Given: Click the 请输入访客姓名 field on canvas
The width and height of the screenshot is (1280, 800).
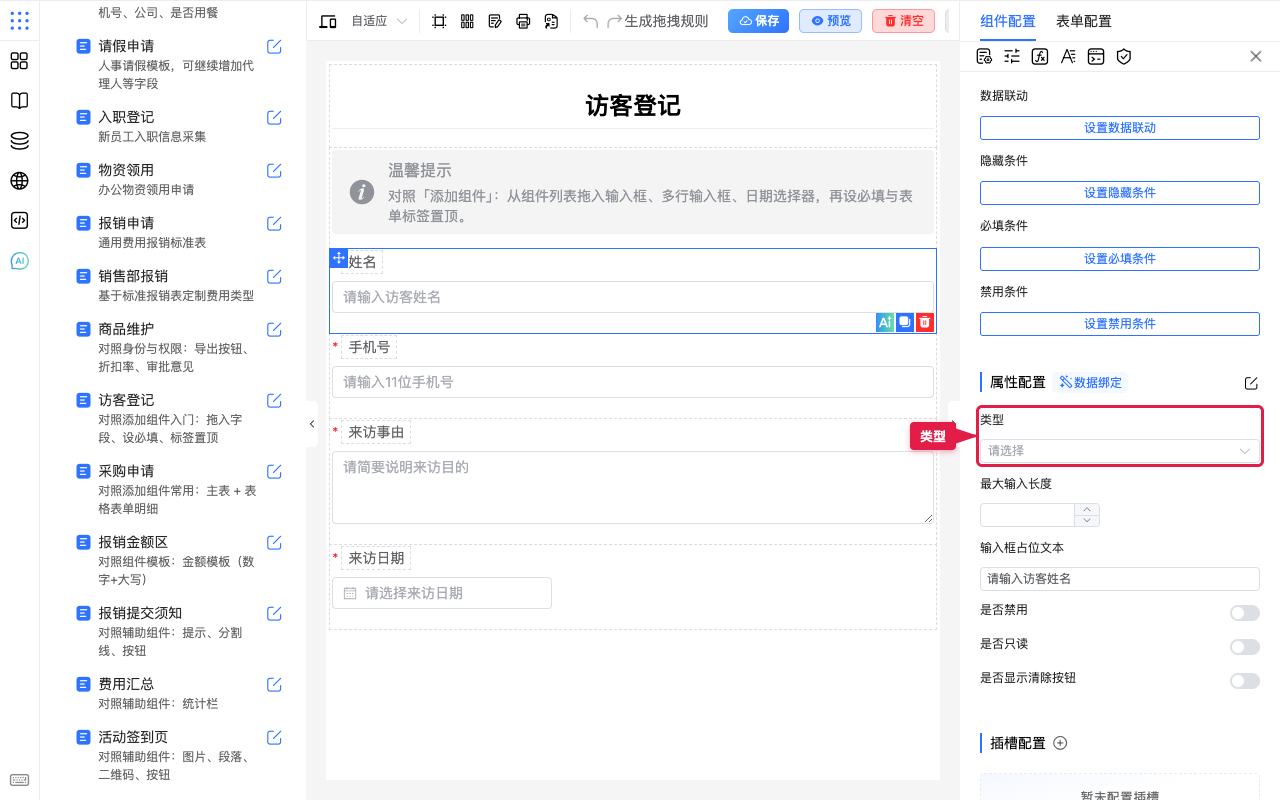Looking at the screenshot, I should pos(632,297).
